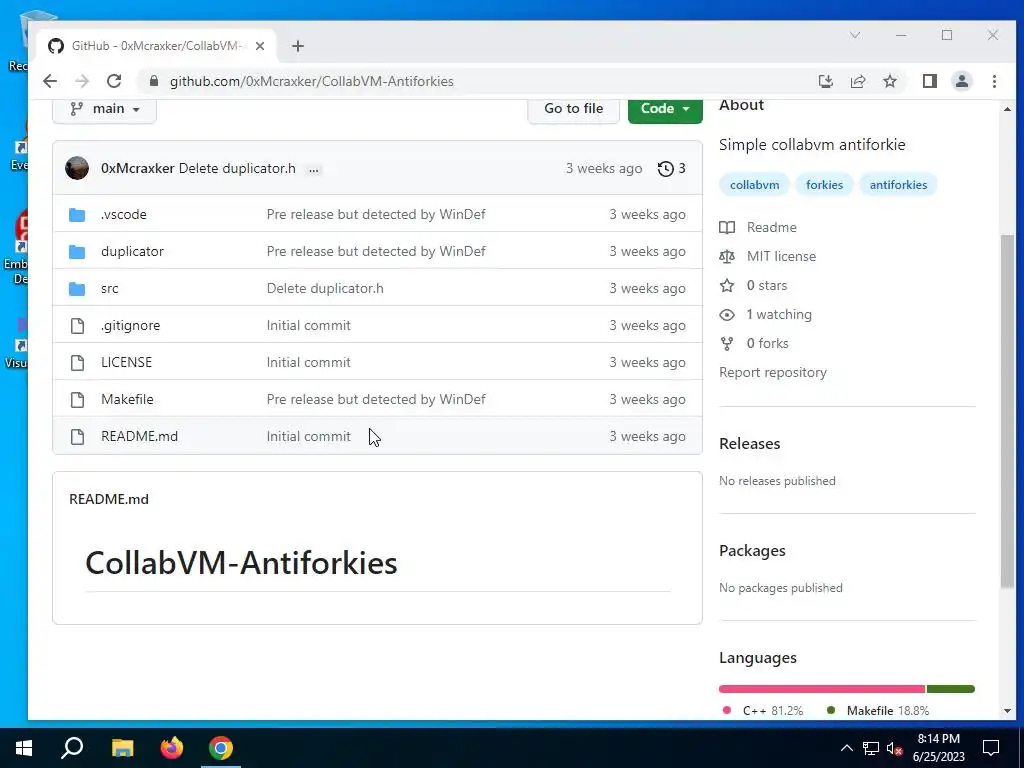View 0 forks link
Image resolution: width=1024 pixels, height=768 pixels.
click(754, 344)
